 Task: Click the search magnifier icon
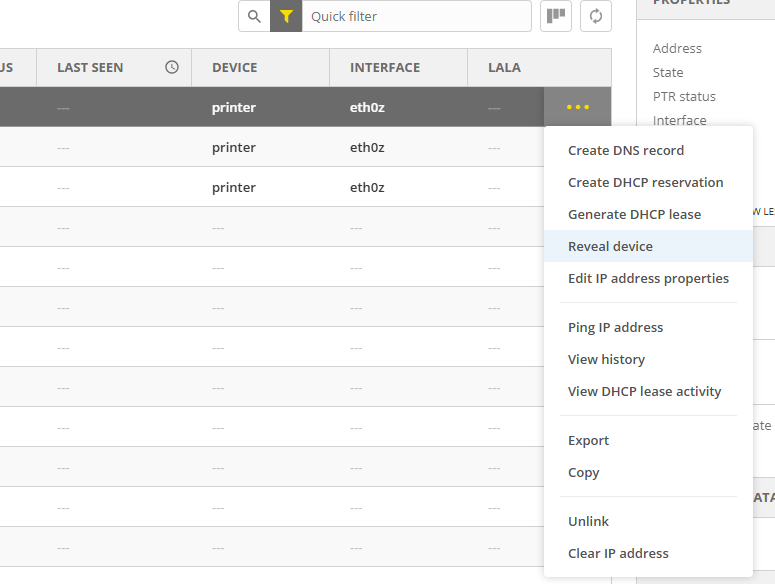click(x=254, y=16)
